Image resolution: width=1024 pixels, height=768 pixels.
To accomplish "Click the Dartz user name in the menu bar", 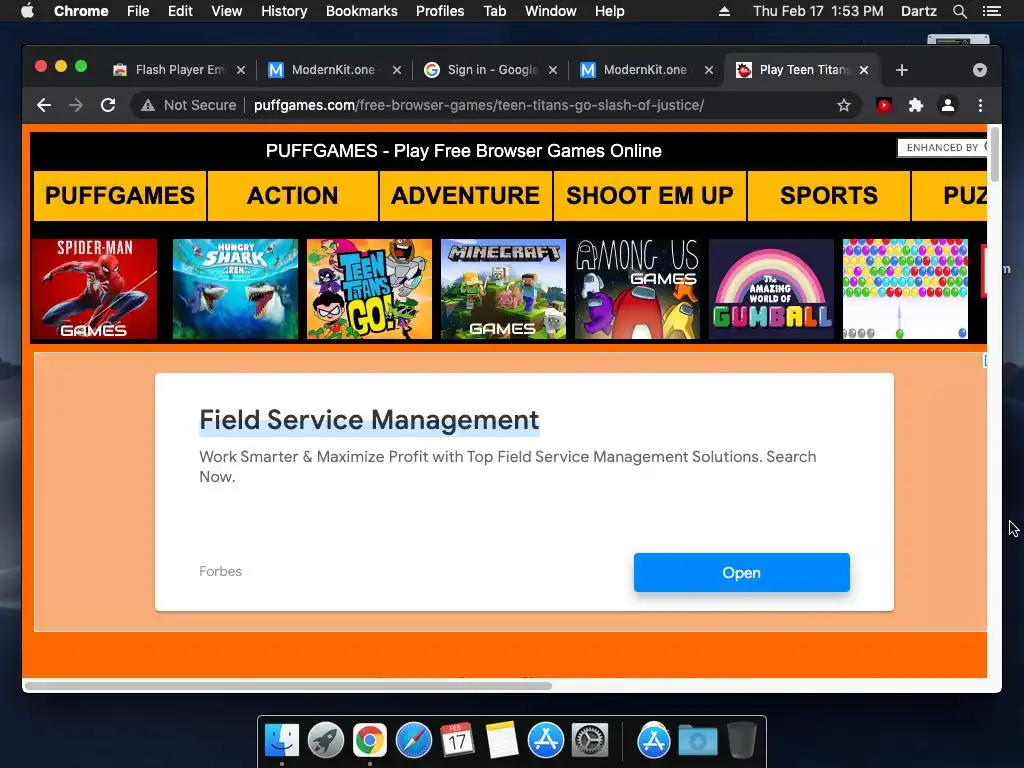I will tap(919, 11).
